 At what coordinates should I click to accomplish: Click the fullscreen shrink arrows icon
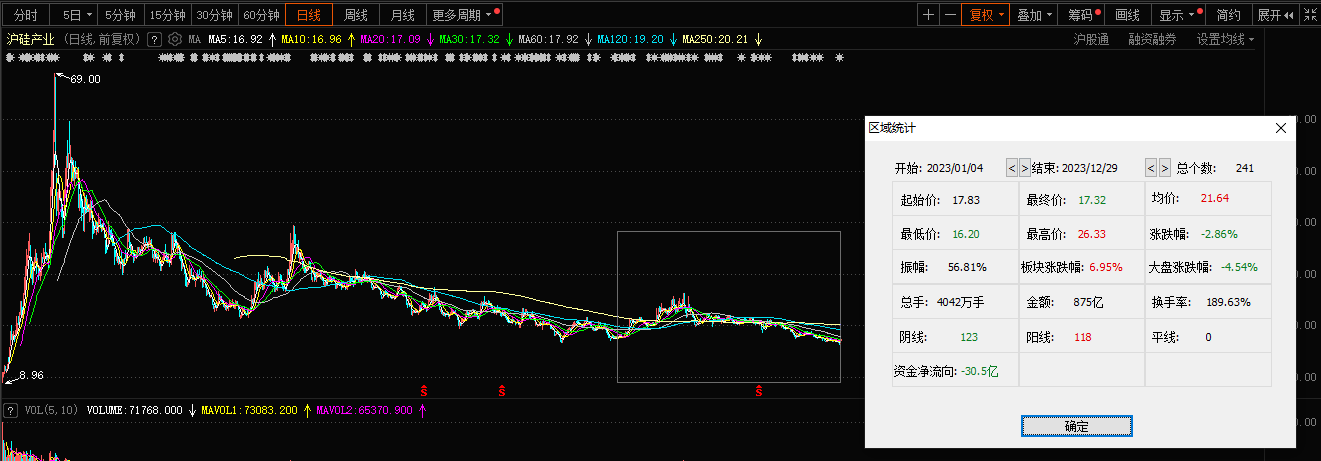pyautogui.click(x=1308, y=15)
